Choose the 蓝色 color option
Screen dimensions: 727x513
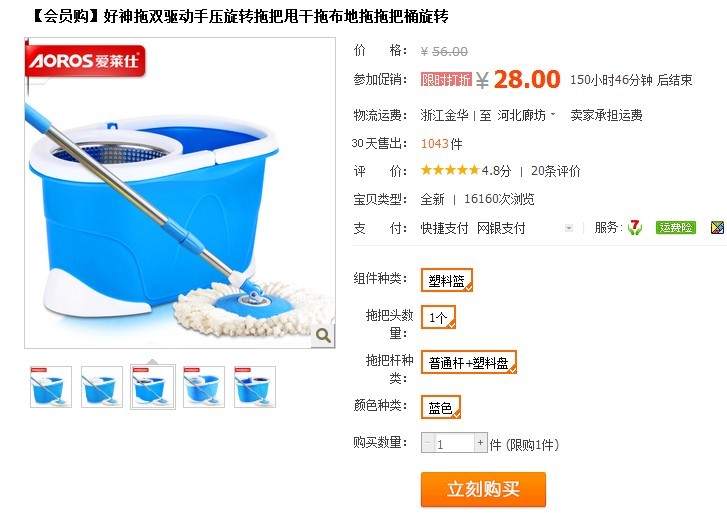pos(440,407)
